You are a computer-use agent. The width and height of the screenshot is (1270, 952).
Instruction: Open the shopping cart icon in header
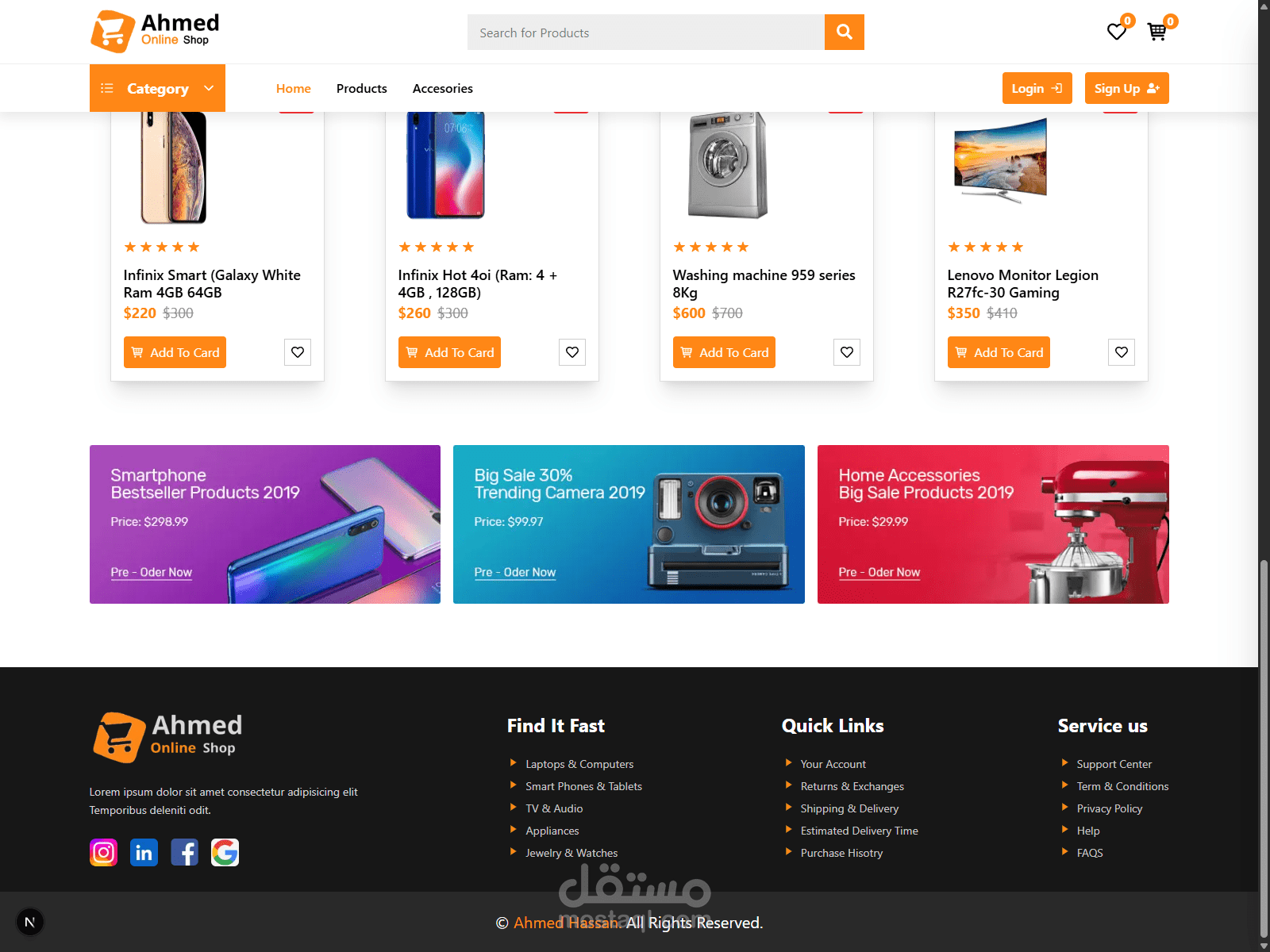pos(1157,32)
